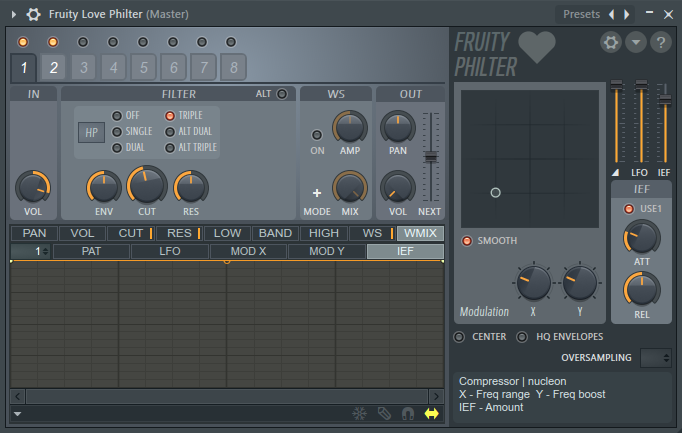Toggle the envelope freeze snowflake icon
The image size is (682, 433).
pos(359,413)
